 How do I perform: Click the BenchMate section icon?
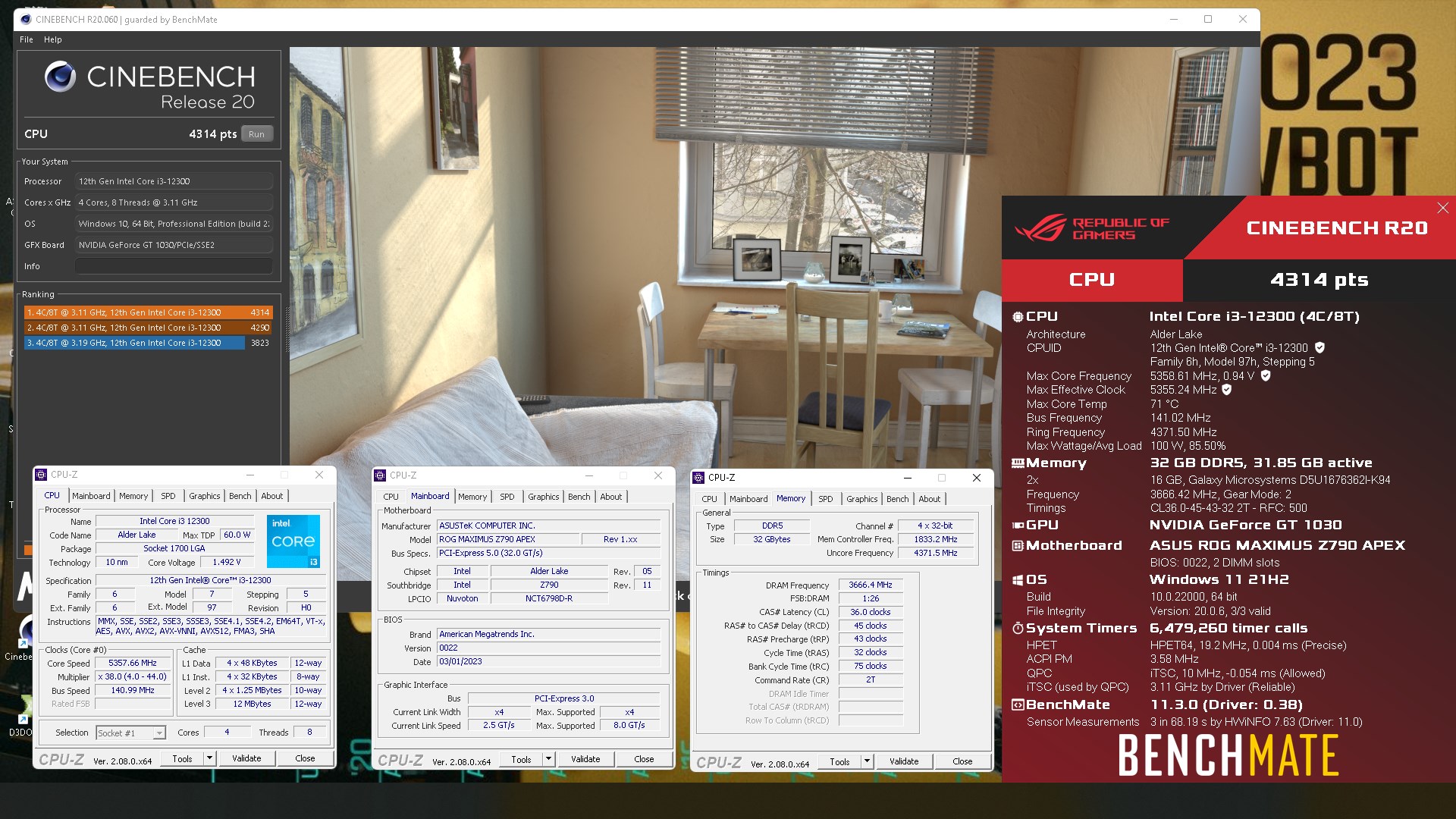pos(1018,705)
